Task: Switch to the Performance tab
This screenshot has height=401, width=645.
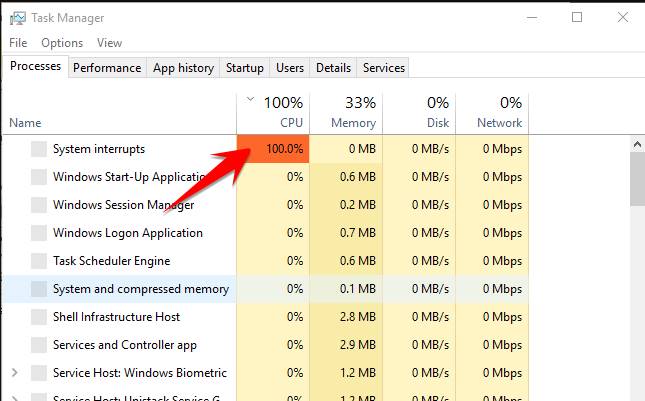Action: 107,68
